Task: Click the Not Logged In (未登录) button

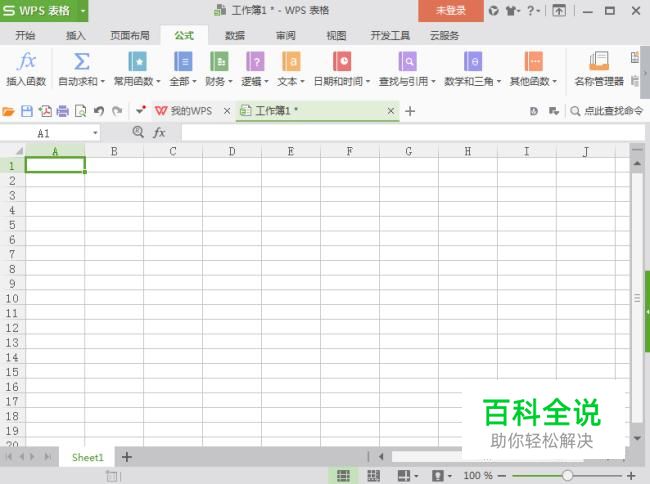Action: 450,11
